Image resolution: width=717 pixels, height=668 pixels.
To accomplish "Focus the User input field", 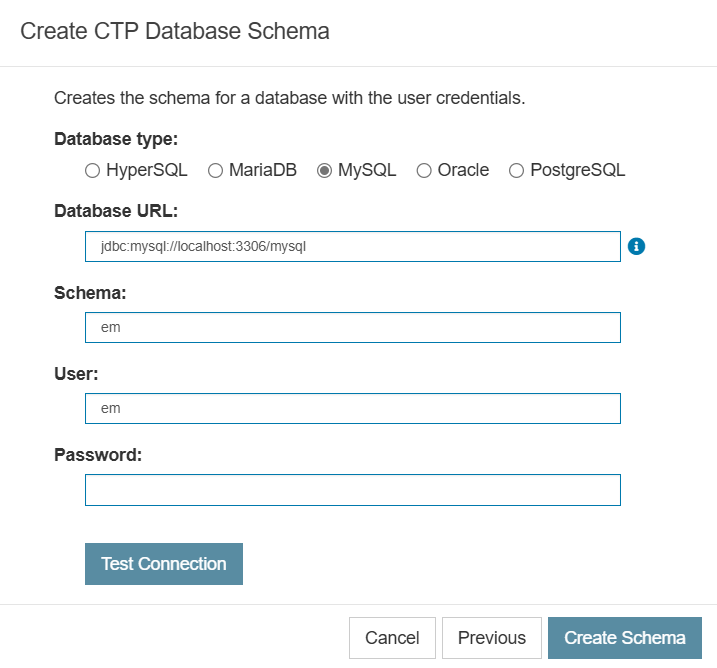I will (x=353, y=408).
